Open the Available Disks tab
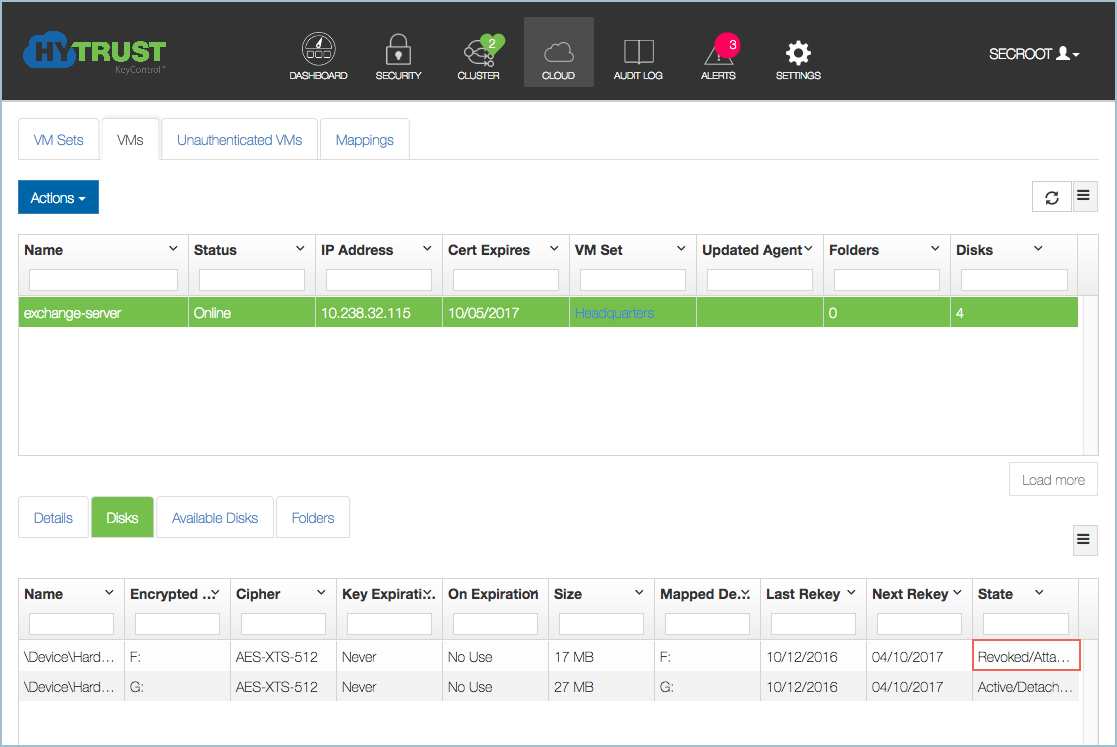The height and width of the screenshot is (747, 1117). 214,518
